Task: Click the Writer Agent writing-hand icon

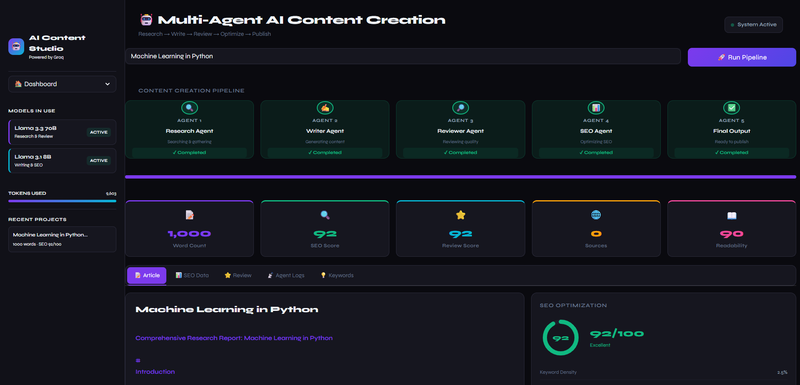Action: pyautogui.click(x=325, y=108)
